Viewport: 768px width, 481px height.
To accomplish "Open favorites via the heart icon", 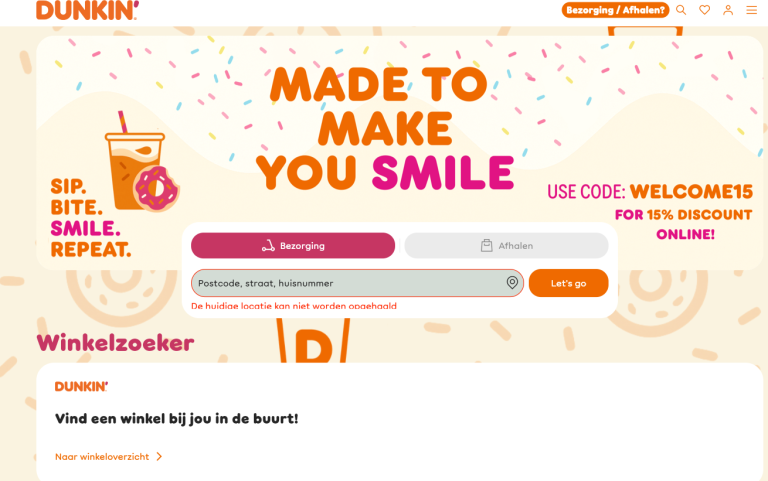I will [704, 10].
